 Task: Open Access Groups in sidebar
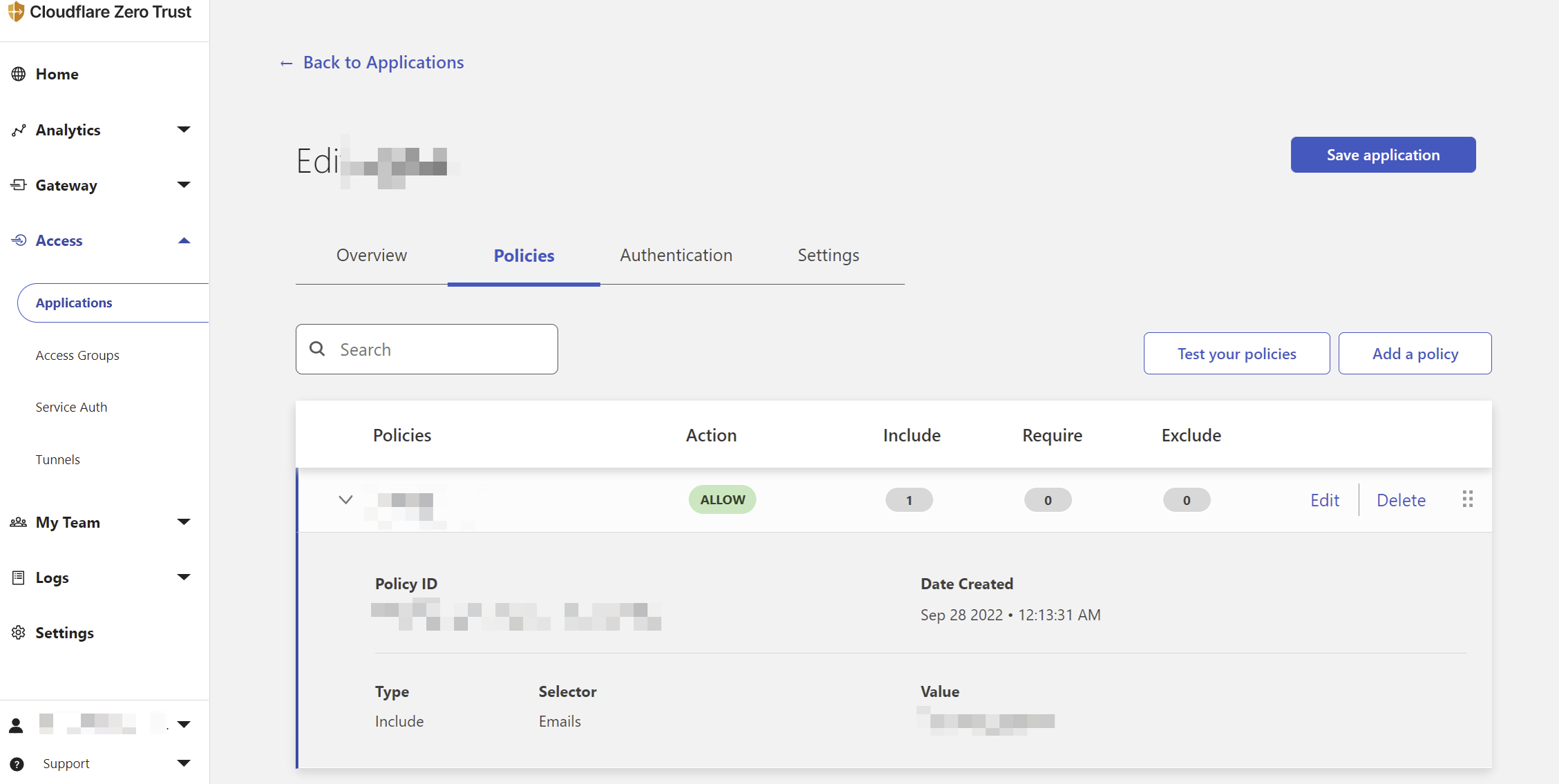click(x=77, y=355)
